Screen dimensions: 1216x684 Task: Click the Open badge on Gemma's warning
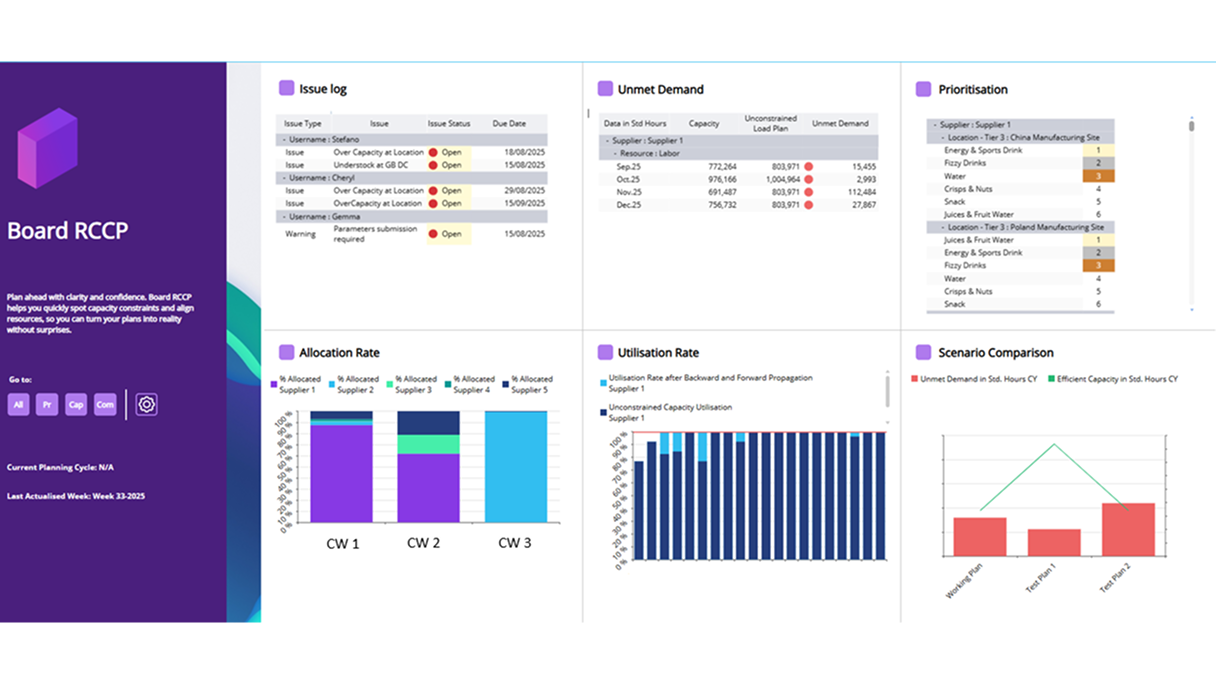pos(447,233)
